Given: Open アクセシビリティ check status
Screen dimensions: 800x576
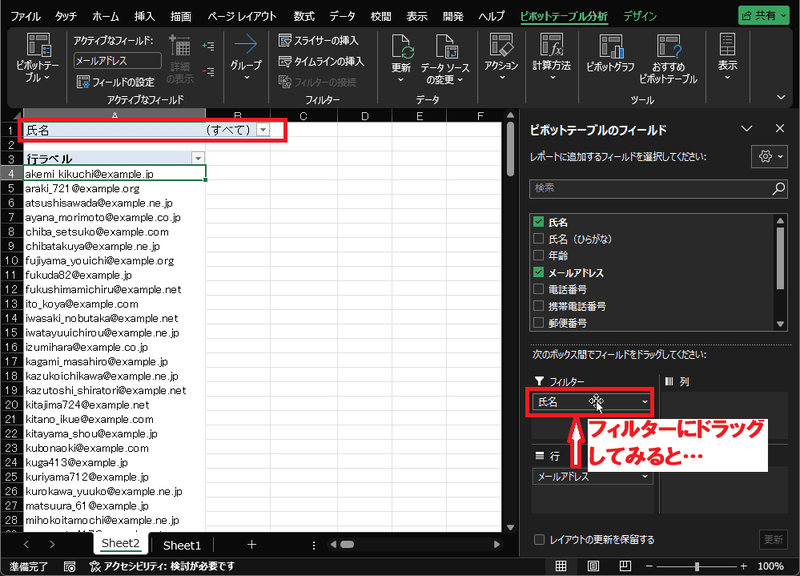Looking at the screenshot, I should pyautogui.click(x=162, y=566).
